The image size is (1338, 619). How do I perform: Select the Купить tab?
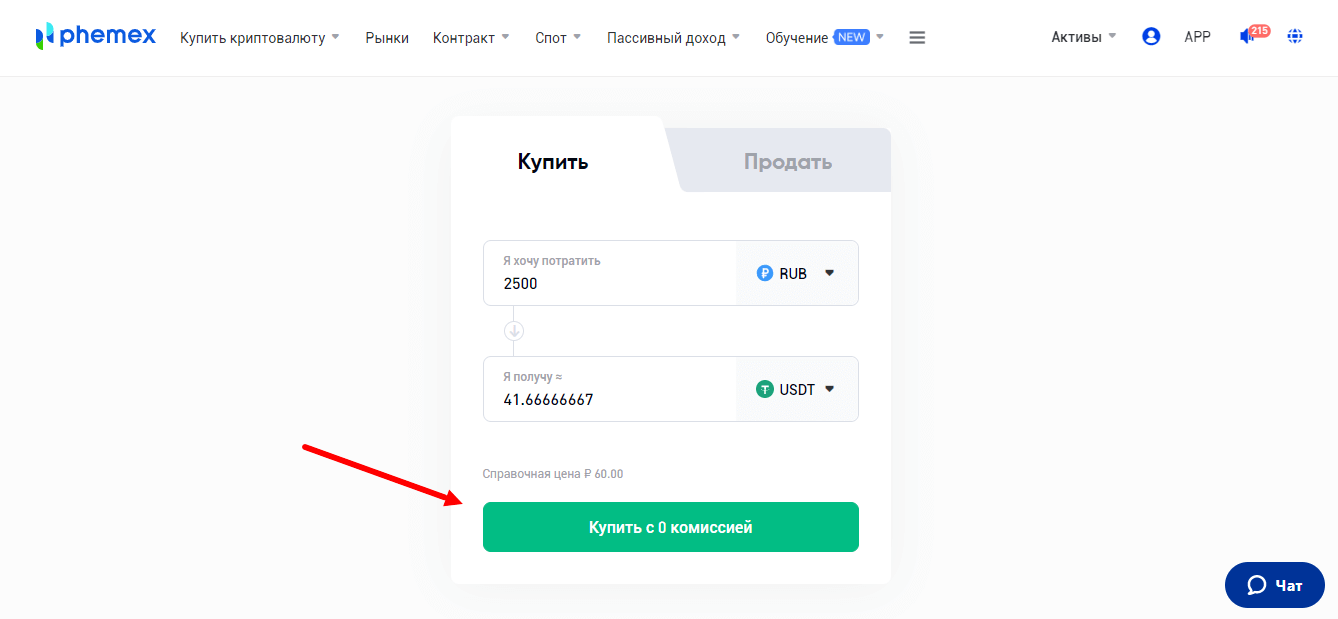(553, 162)
